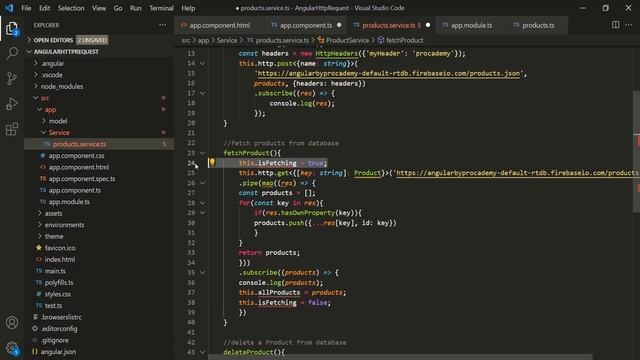Click ProductService class icon in breadcrumb
This screenshot has width=640, height=360.
pyautogui.click(x=321, y=40)
